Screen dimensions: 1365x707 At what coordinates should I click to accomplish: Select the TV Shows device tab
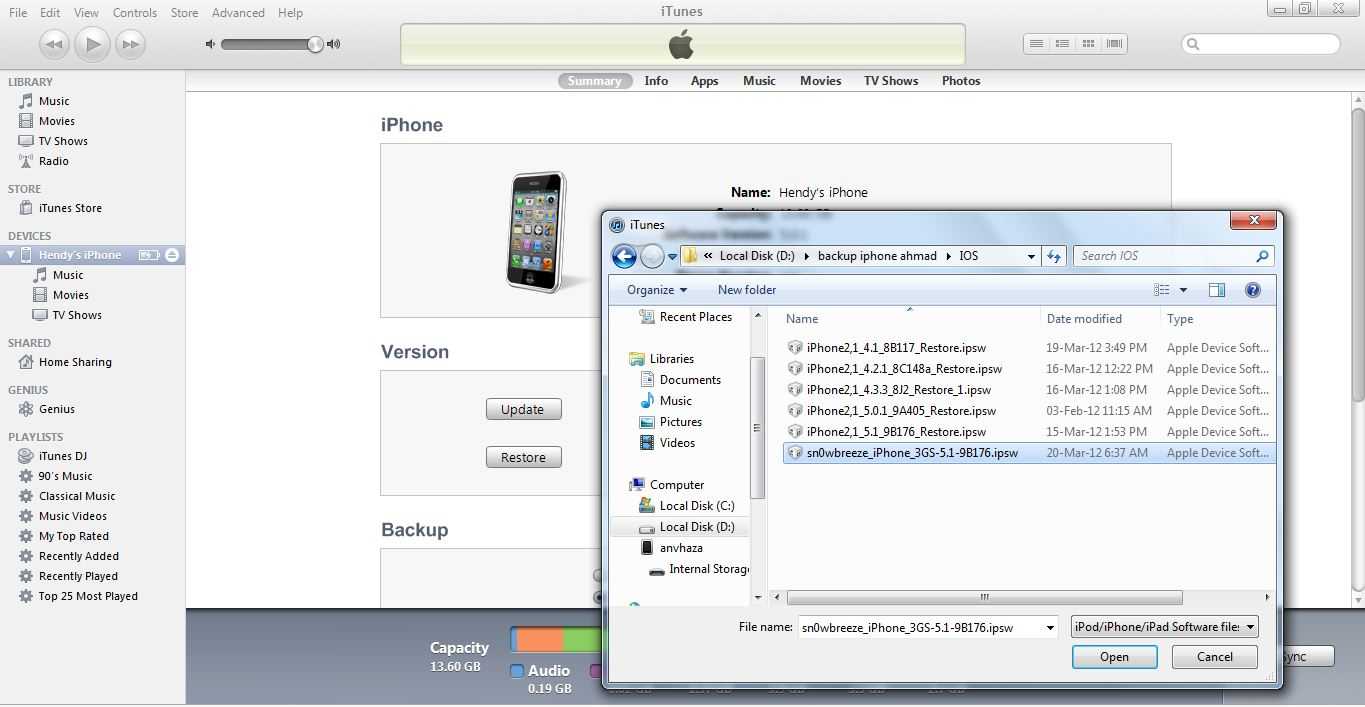(891, 81)
